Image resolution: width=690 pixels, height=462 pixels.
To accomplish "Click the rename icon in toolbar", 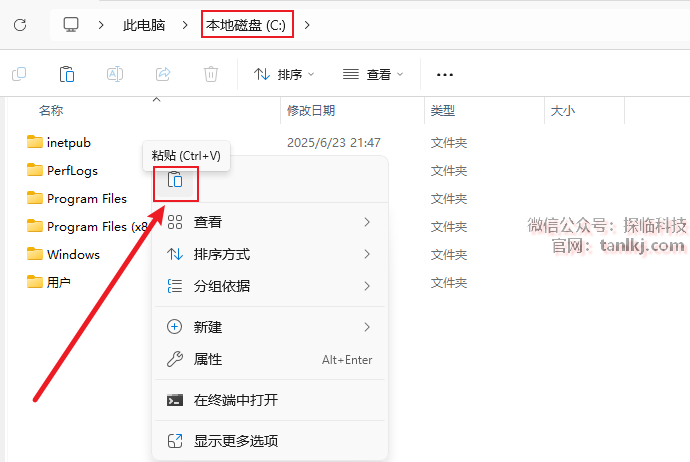I will pos(115,74).
